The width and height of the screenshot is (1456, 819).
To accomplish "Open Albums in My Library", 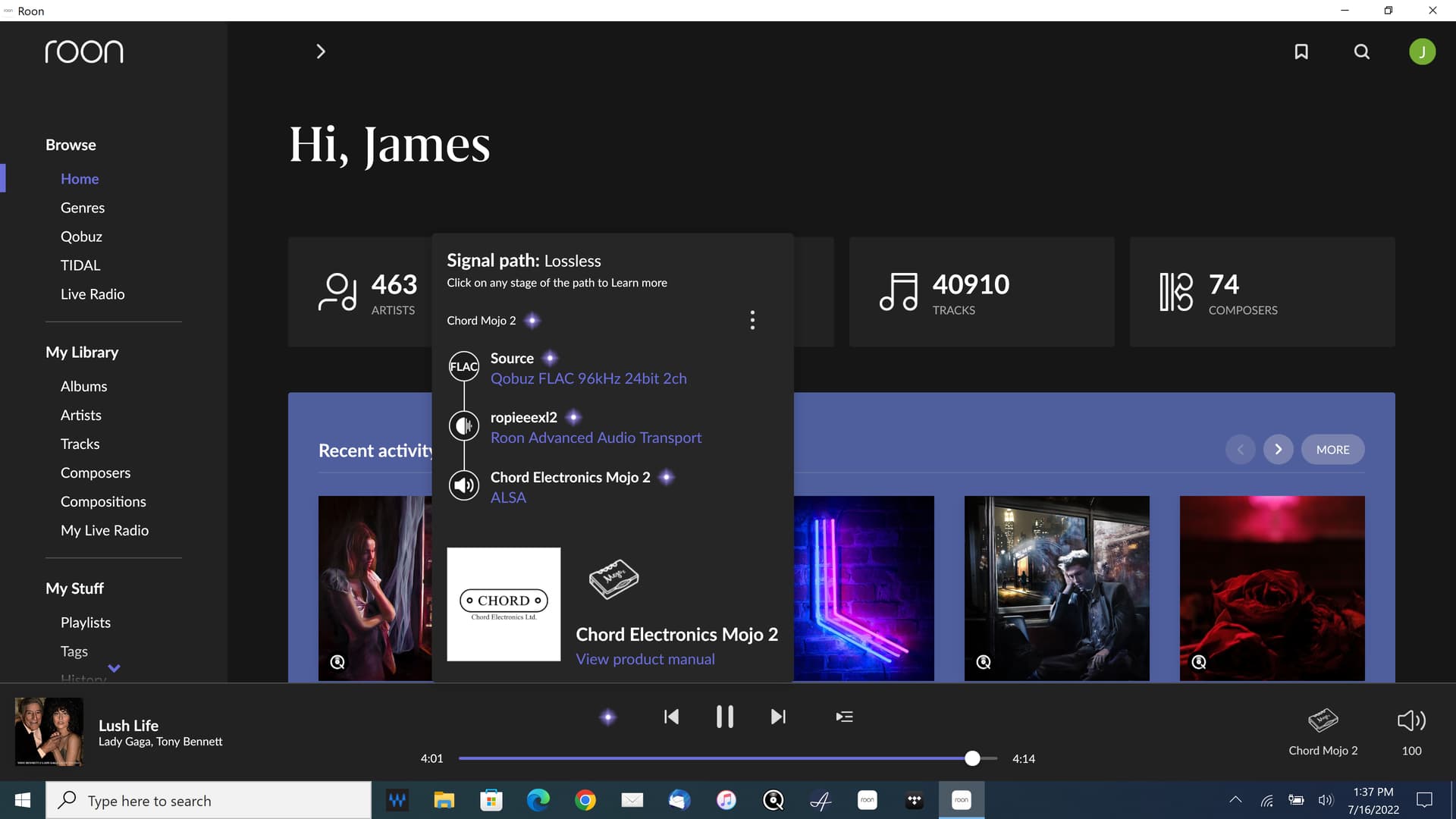I will pyautogui.click(x=83, y=386).
